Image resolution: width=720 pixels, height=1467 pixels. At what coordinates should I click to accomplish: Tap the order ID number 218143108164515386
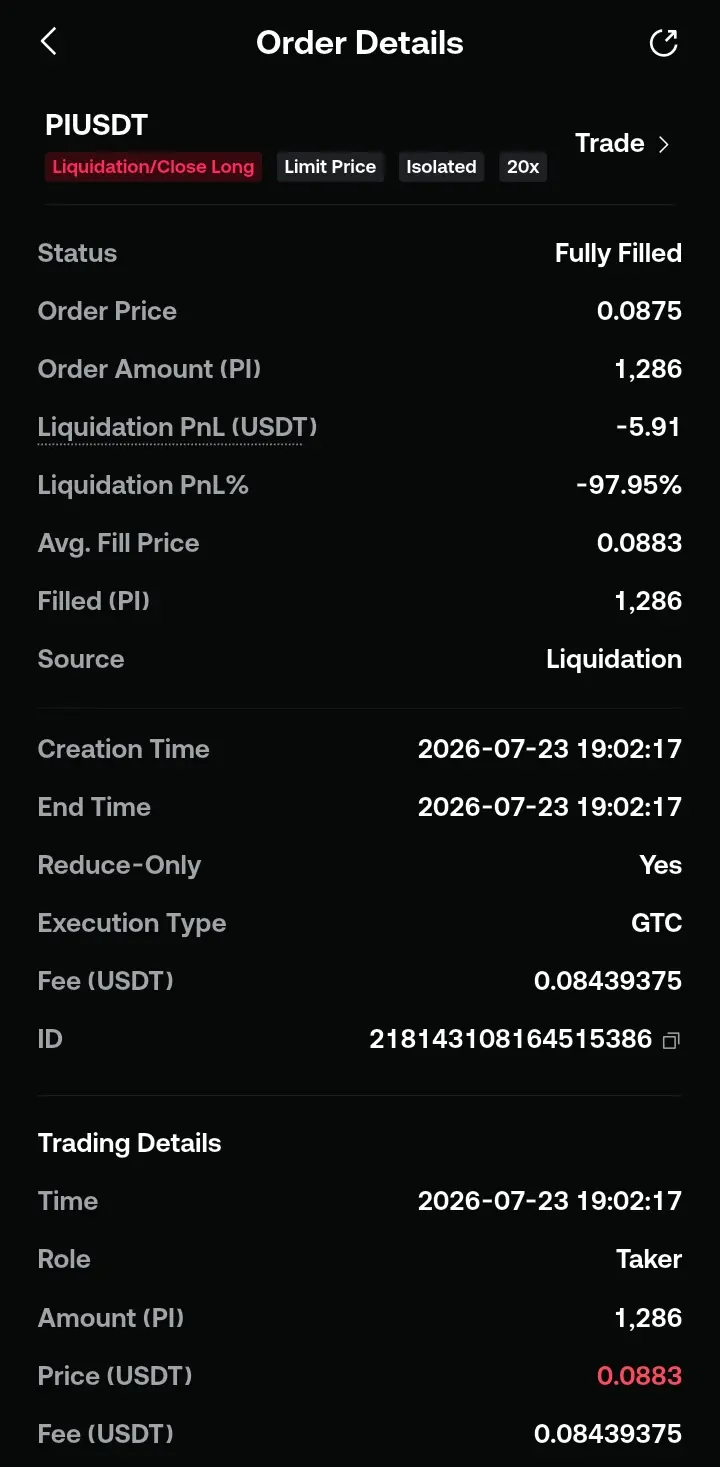point(511,1039)
